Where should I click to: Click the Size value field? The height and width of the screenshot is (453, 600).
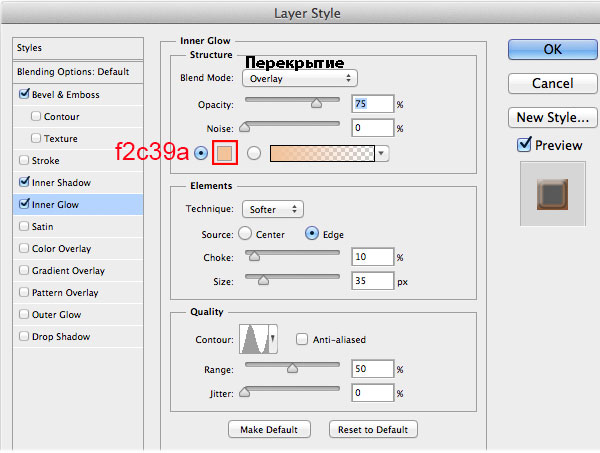[372, 281]
